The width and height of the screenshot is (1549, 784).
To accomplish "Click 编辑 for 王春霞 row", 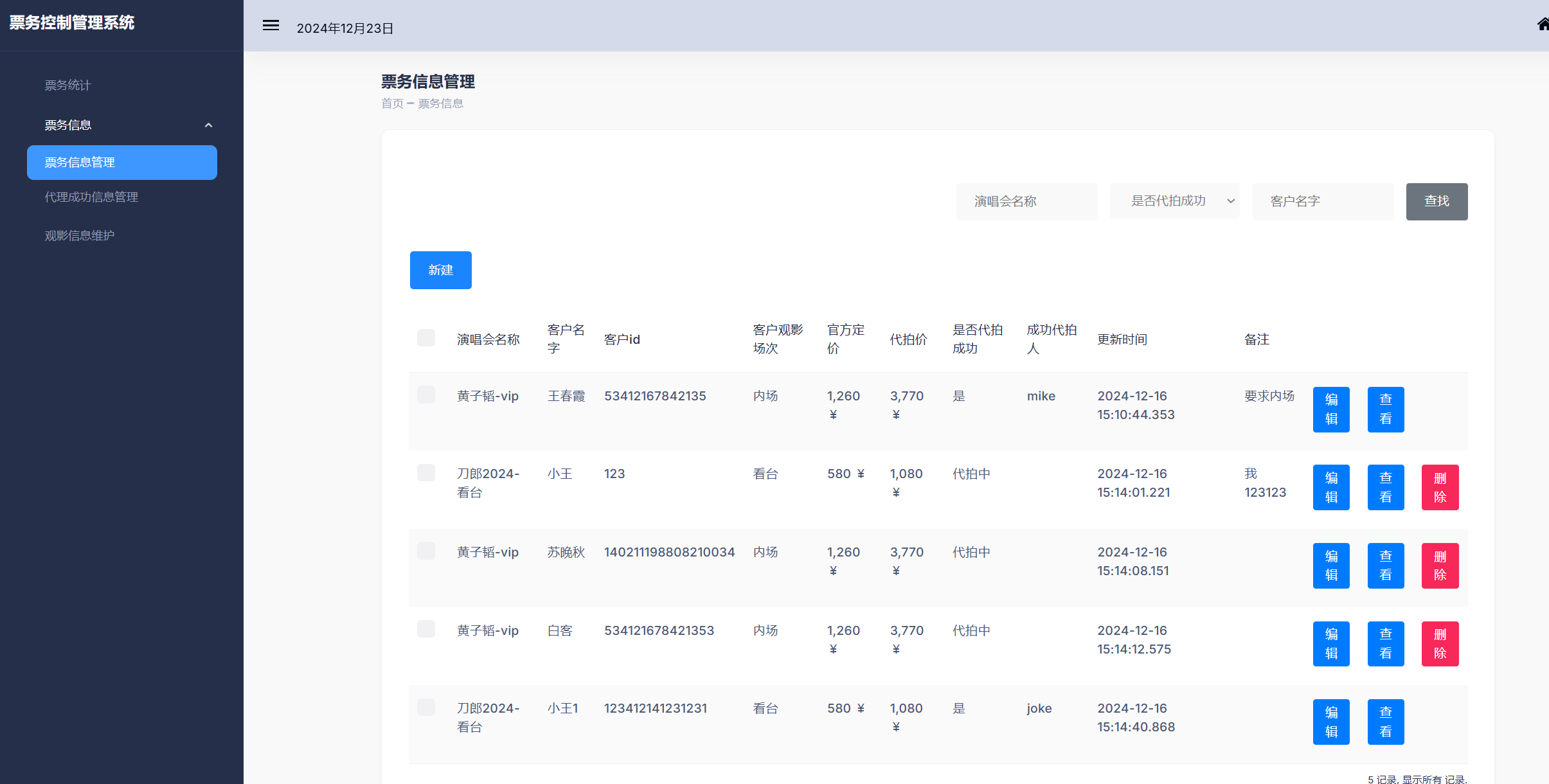I will coord(1331,409).
